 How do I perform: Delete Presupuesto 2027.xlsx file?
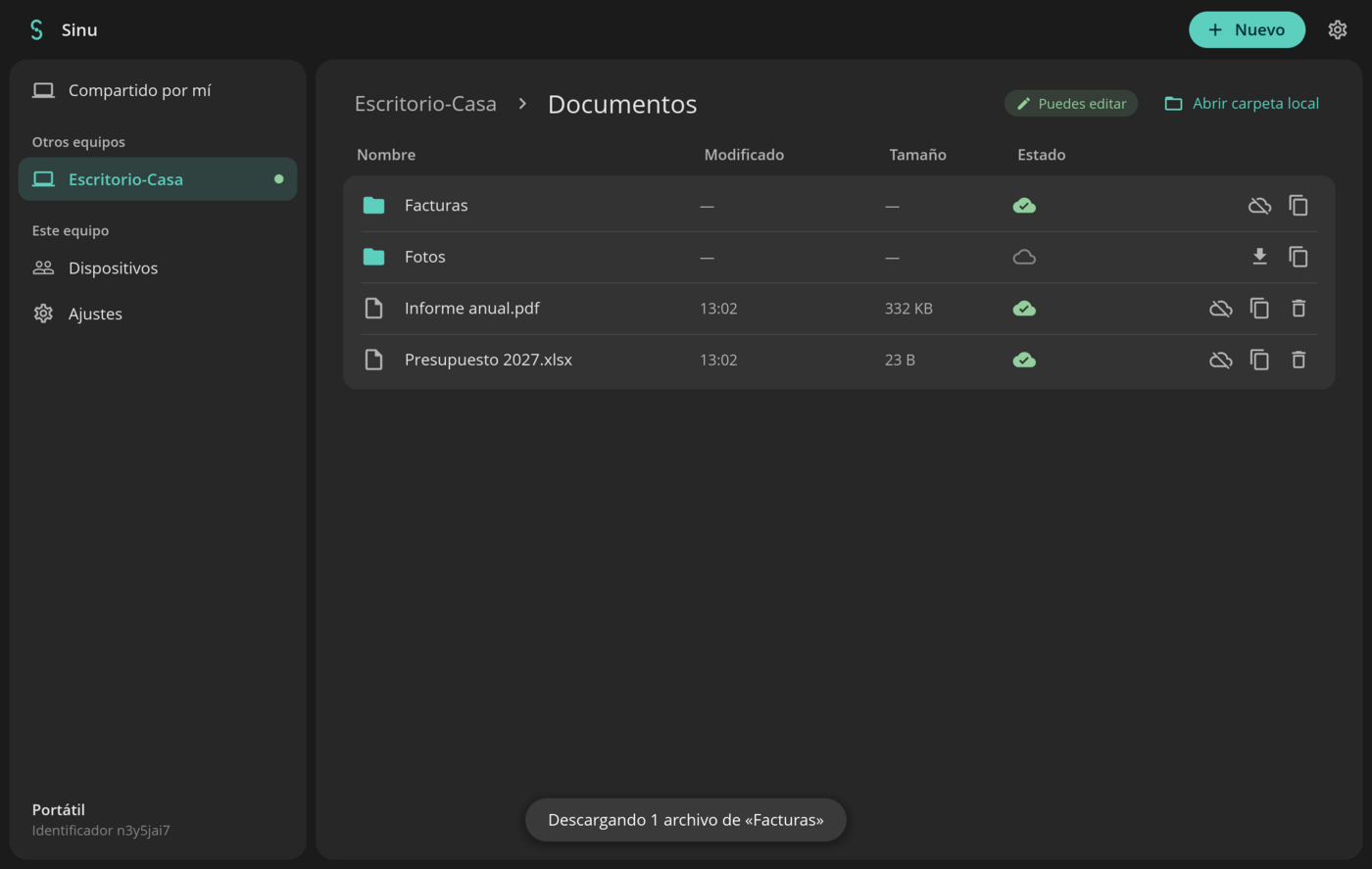pyautogui.click(x=1298, y=360)
